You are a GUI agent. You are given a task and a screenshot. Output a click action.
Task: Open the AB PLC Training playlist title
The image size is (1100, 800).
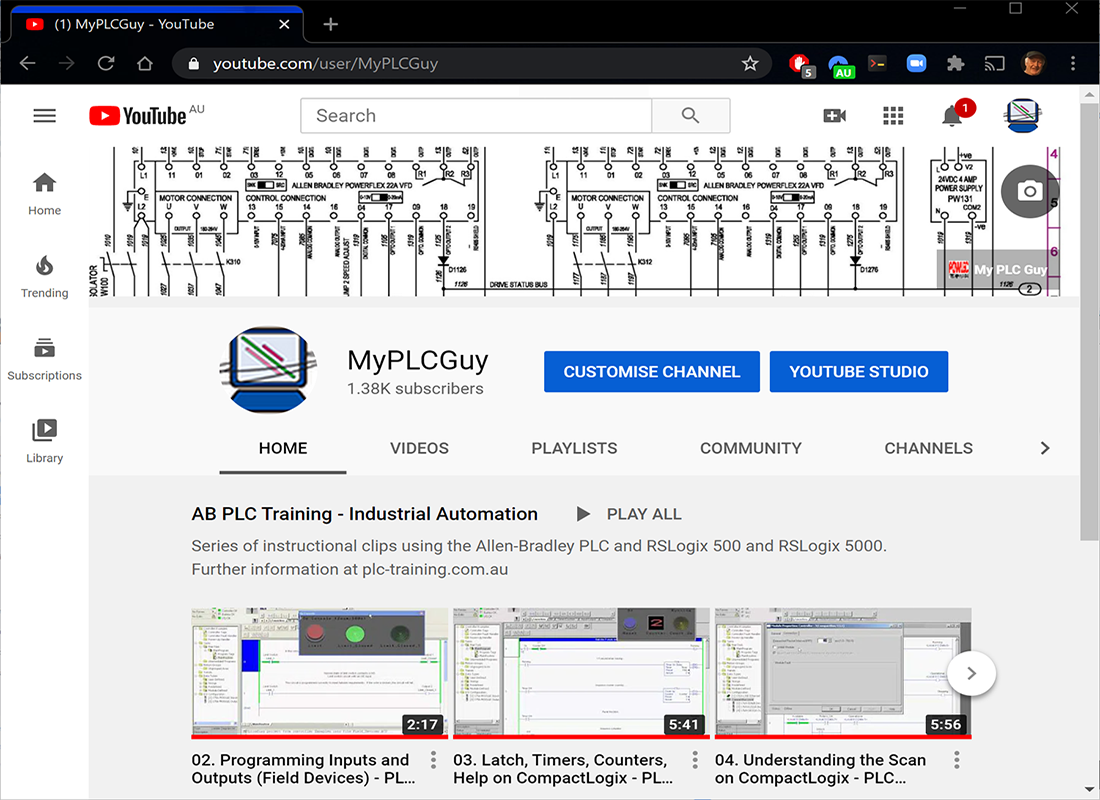[x=365, y=514]
